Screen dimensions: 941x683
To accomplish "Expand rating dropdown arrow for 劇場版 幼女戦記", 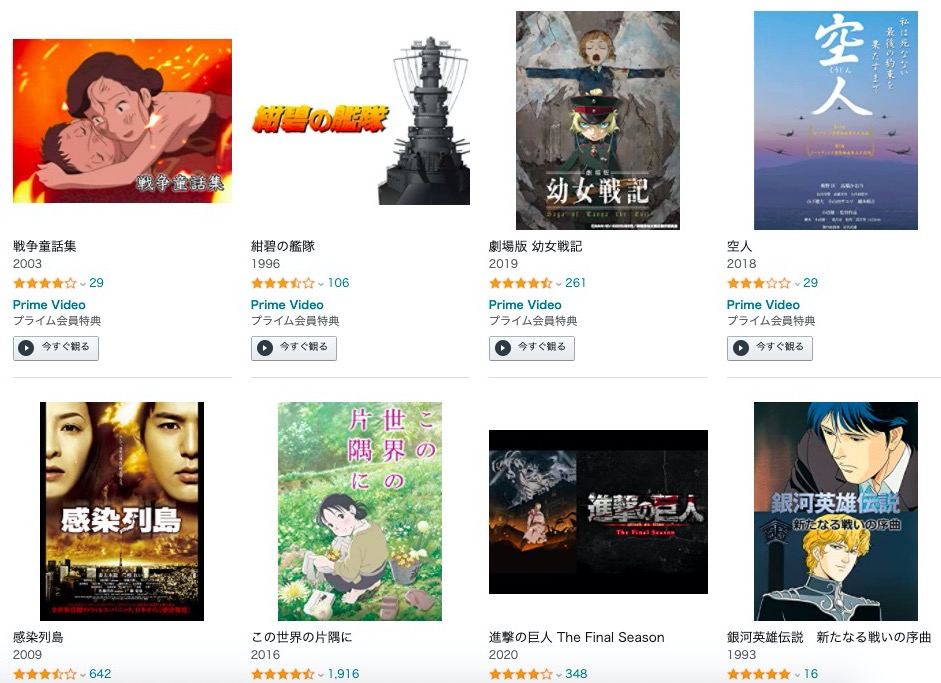I will (559, 284).
